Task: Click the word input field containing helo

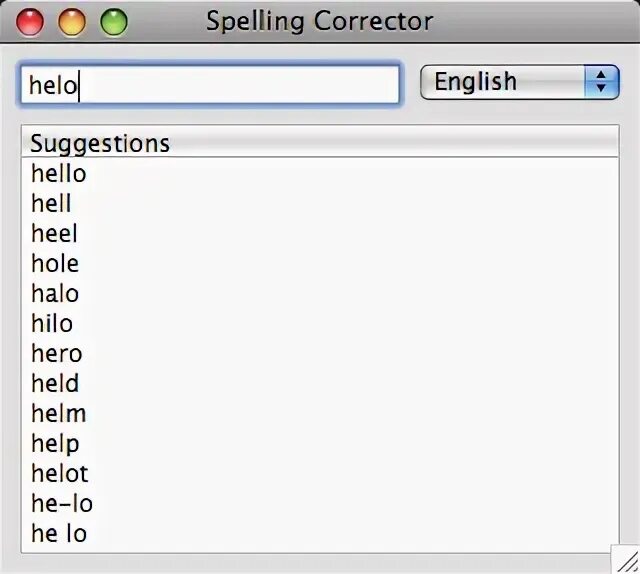Action: 210,85
